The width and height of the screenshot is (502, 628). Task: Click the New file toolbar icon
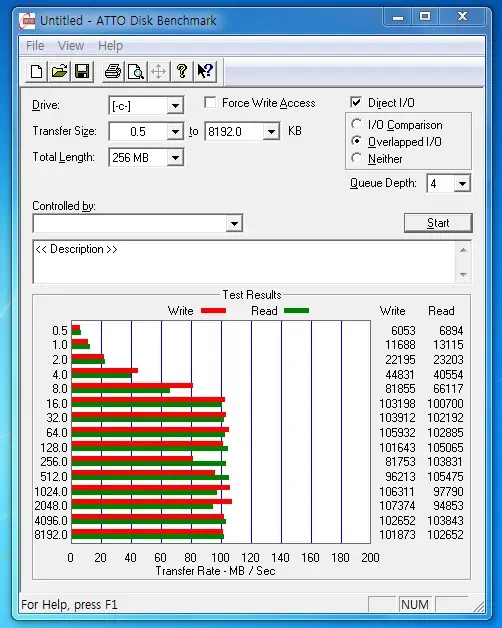pyautogui.click(x=36, y=72)
